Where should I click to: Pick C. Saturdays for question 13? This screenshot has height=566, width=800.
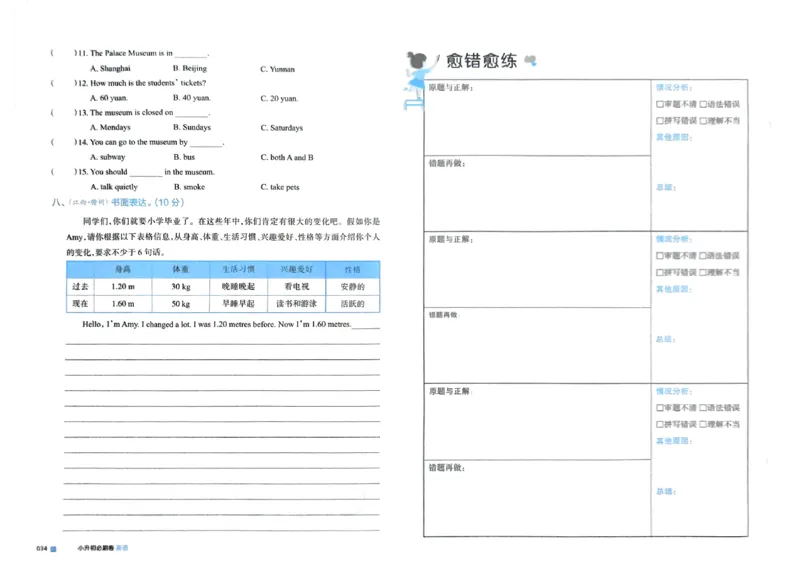point(282,128)
